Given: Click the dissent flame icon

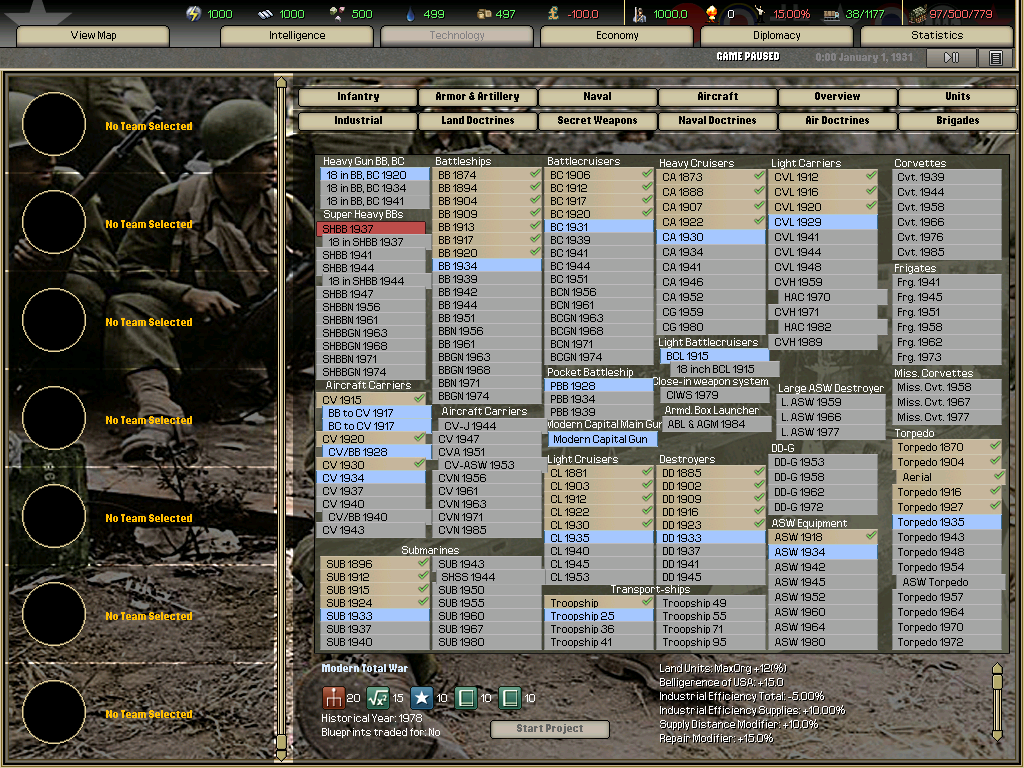Looking at the screenshot, I should tap(712, 14).
